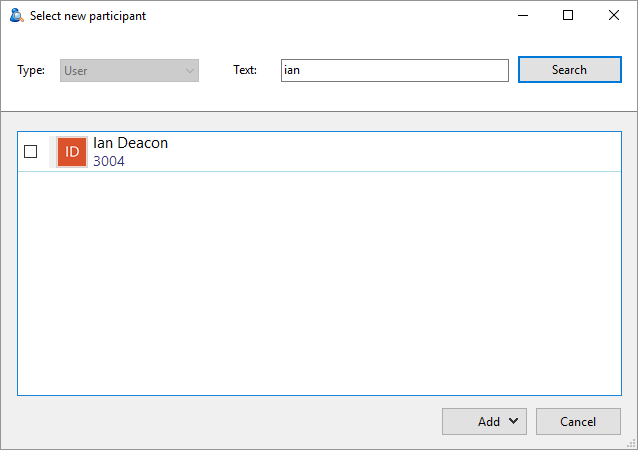Minimize the Select new participant window
The width and height of the screenshot is (638, 450).
pyautogui.click(x=523, y=15)
